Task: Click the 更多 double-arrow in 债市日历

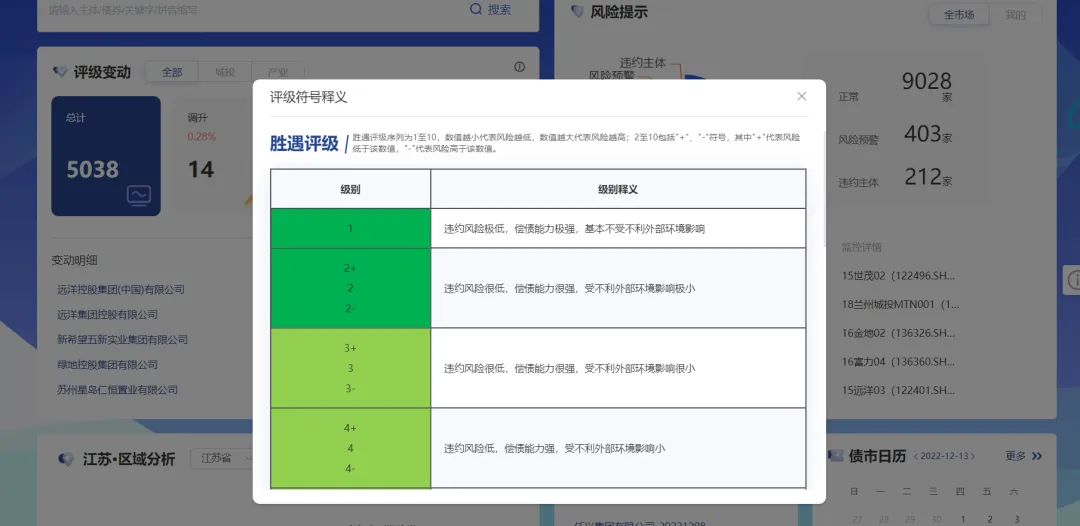Action: click(1036, 456)
